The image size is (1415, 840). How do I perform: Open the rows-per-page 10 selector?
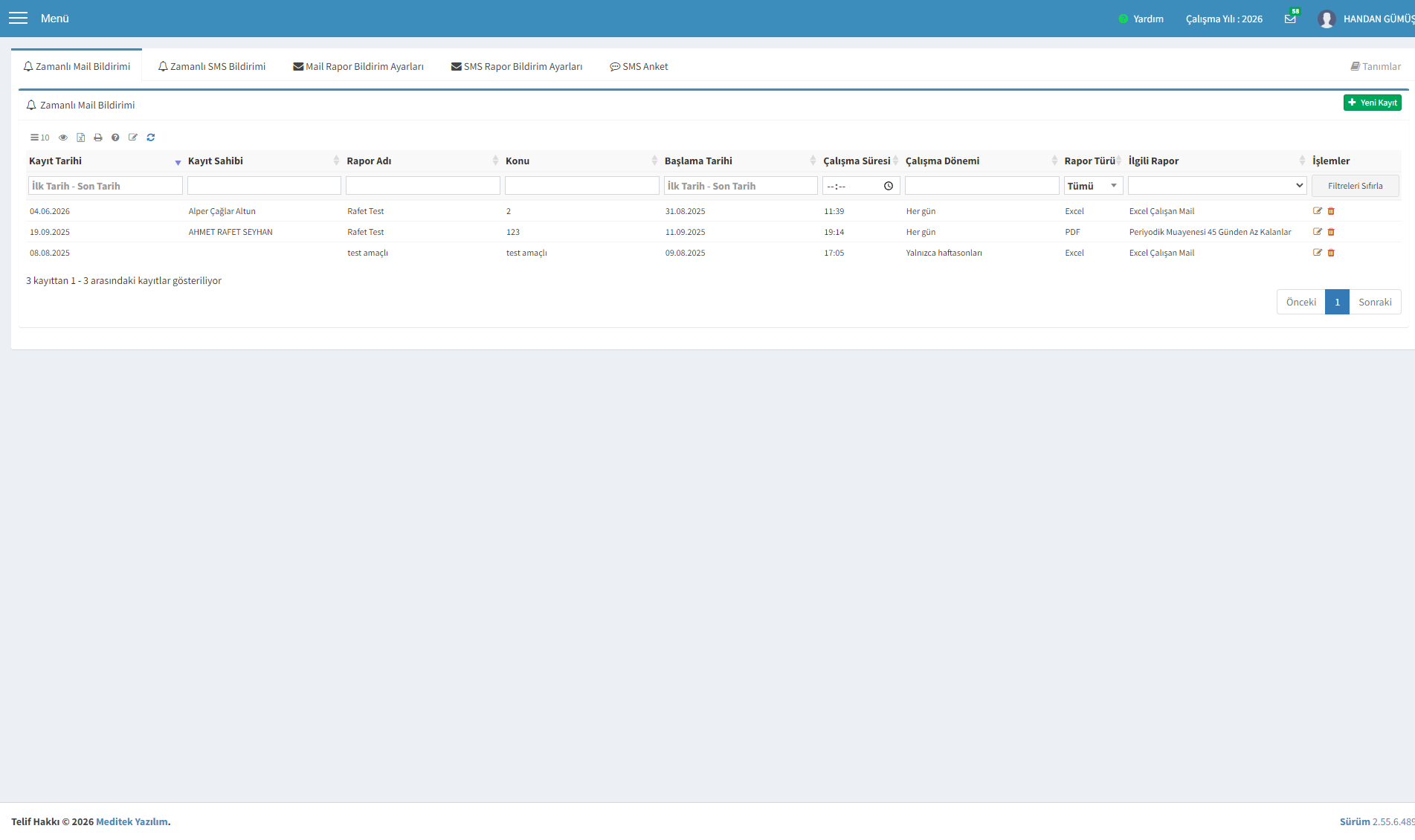pyautogui.click(x=39, y=138)
